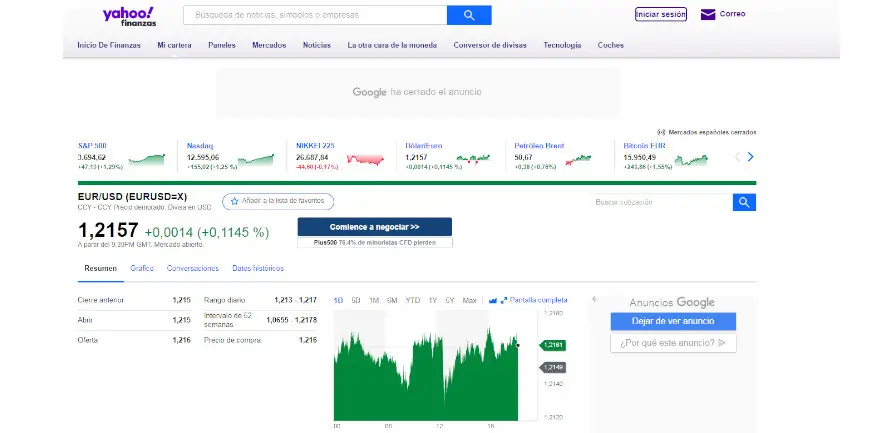Open the Mercados menu

(x=269, y=45)
